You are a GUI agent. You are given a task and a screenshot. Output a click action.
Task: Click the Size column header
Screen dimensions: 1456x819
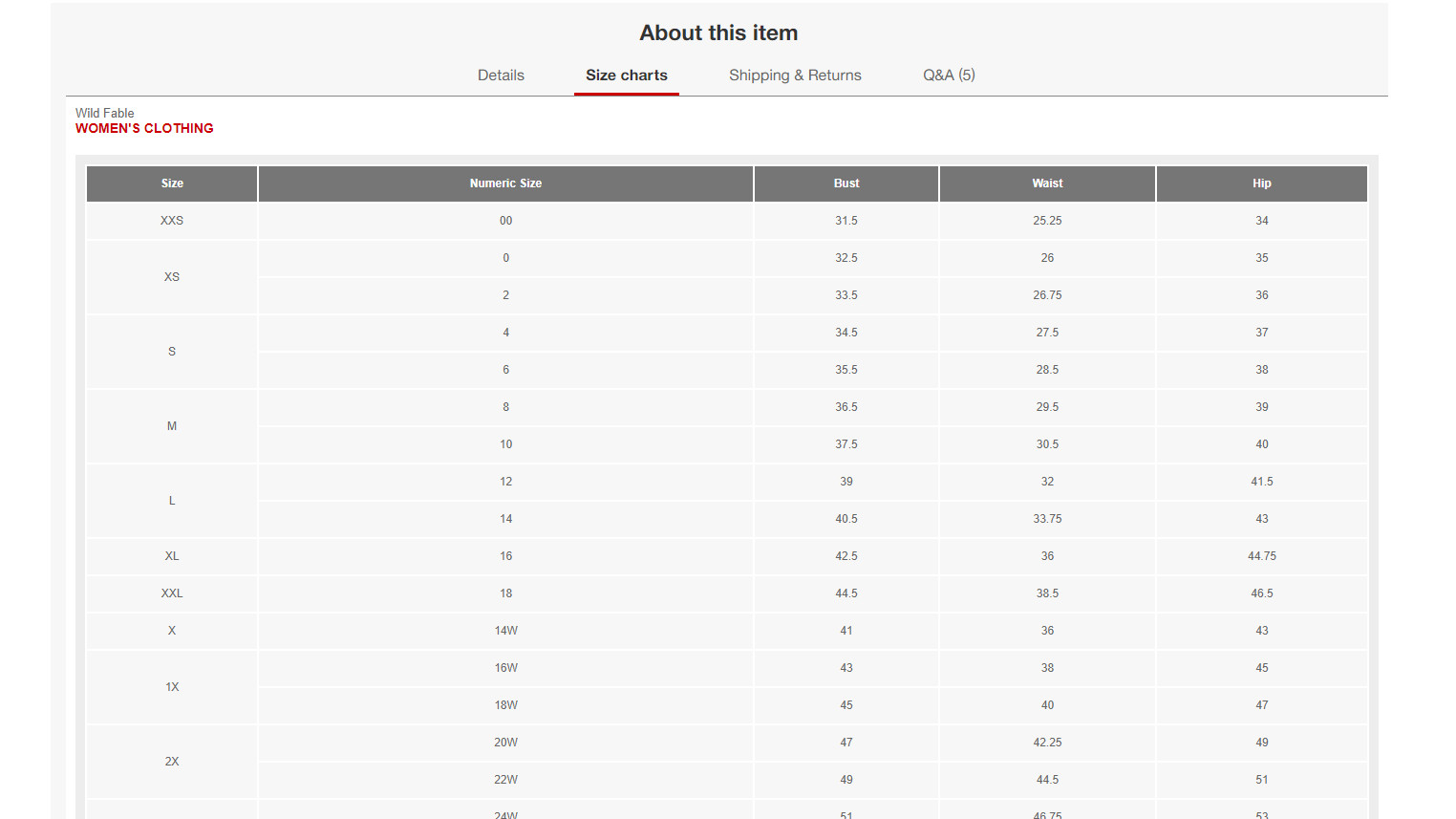pyautogui.click(x=172, y=183)
